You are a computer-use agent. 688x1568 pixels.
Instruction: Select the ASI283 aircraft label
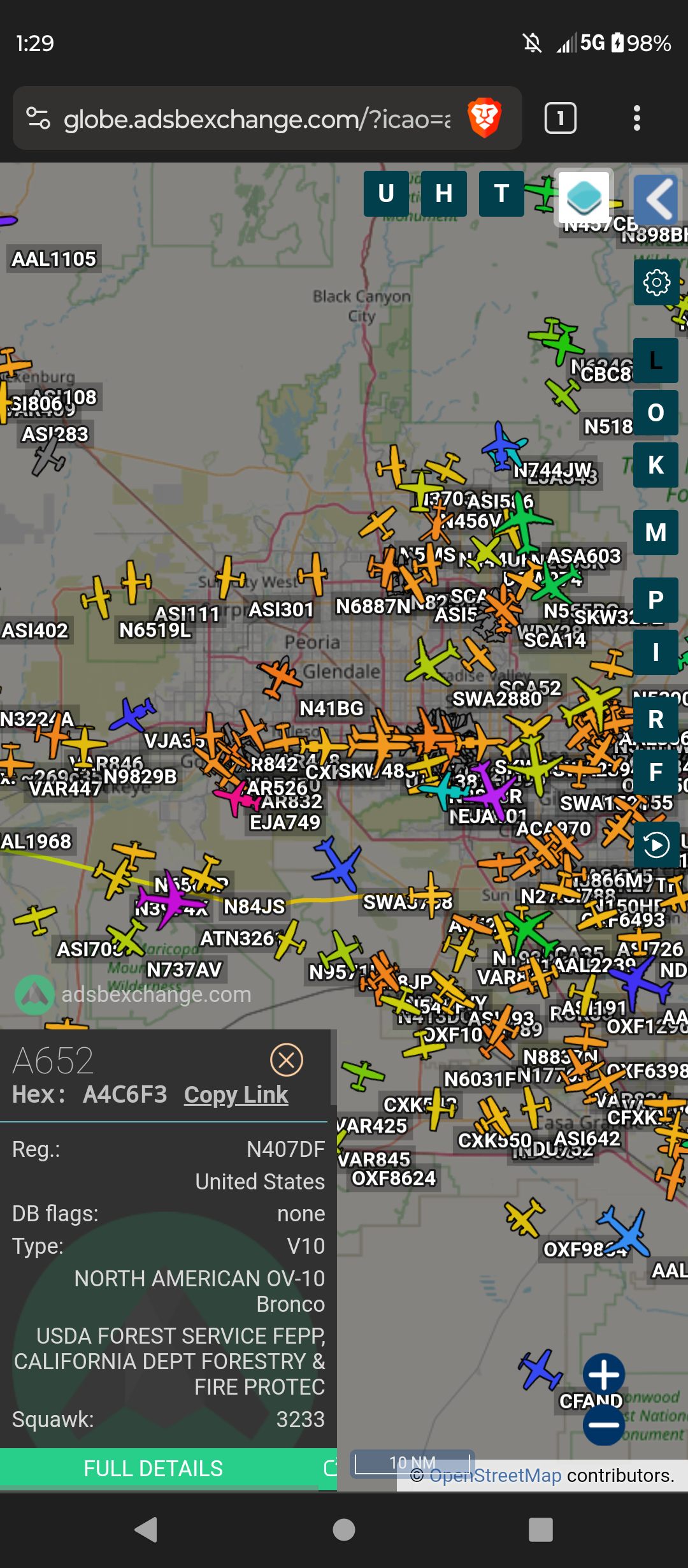pyautogui.click(x=55, y=434)
